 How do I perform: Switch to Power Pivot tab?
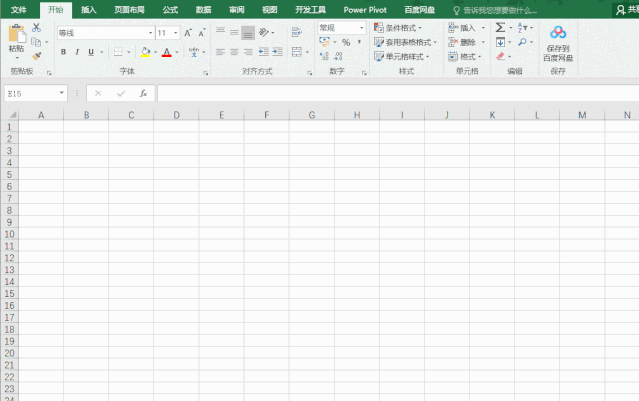pyautogui.click(x=365, y=10)
